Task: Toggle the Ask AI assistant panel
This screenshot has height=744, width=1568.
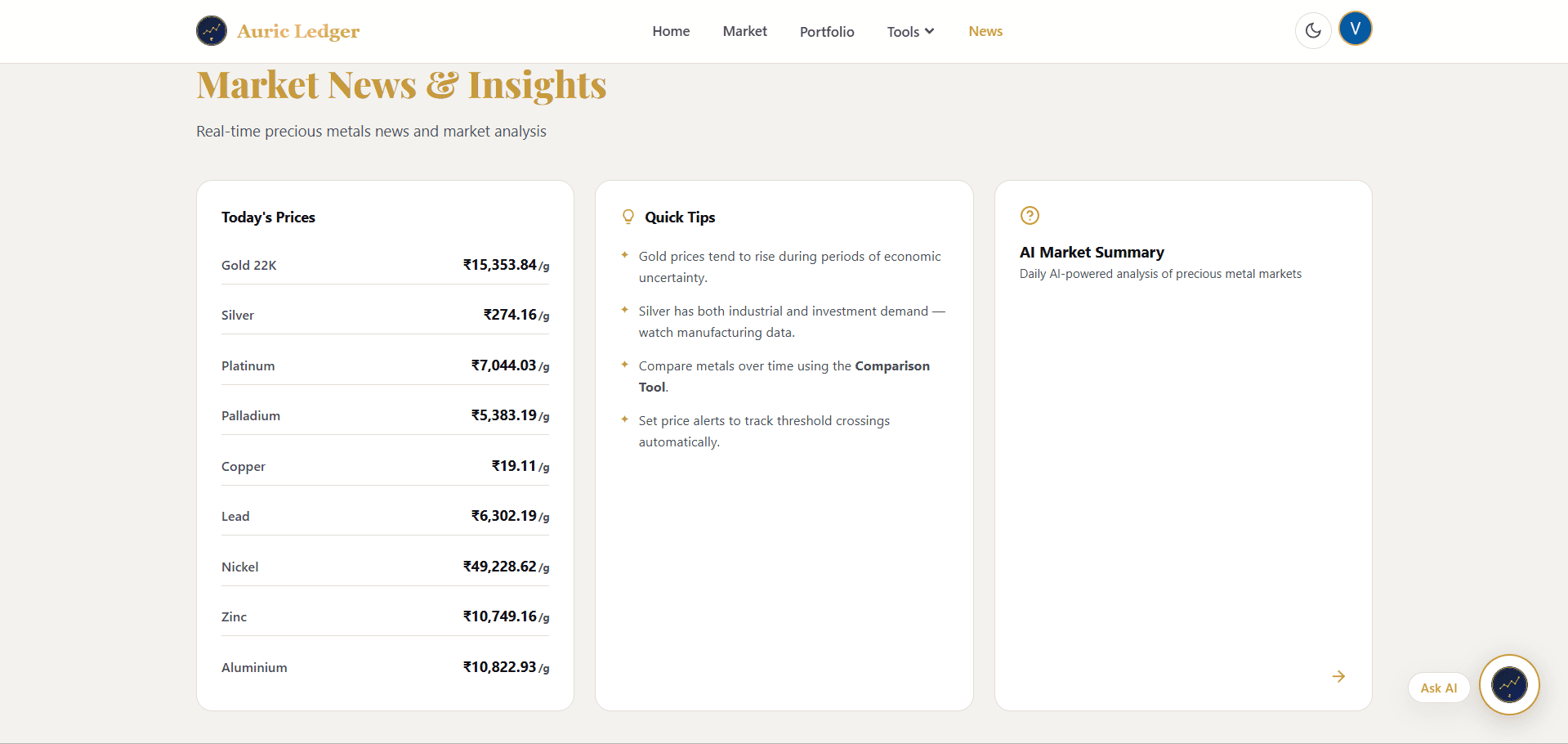Action: coord(1438,688)
